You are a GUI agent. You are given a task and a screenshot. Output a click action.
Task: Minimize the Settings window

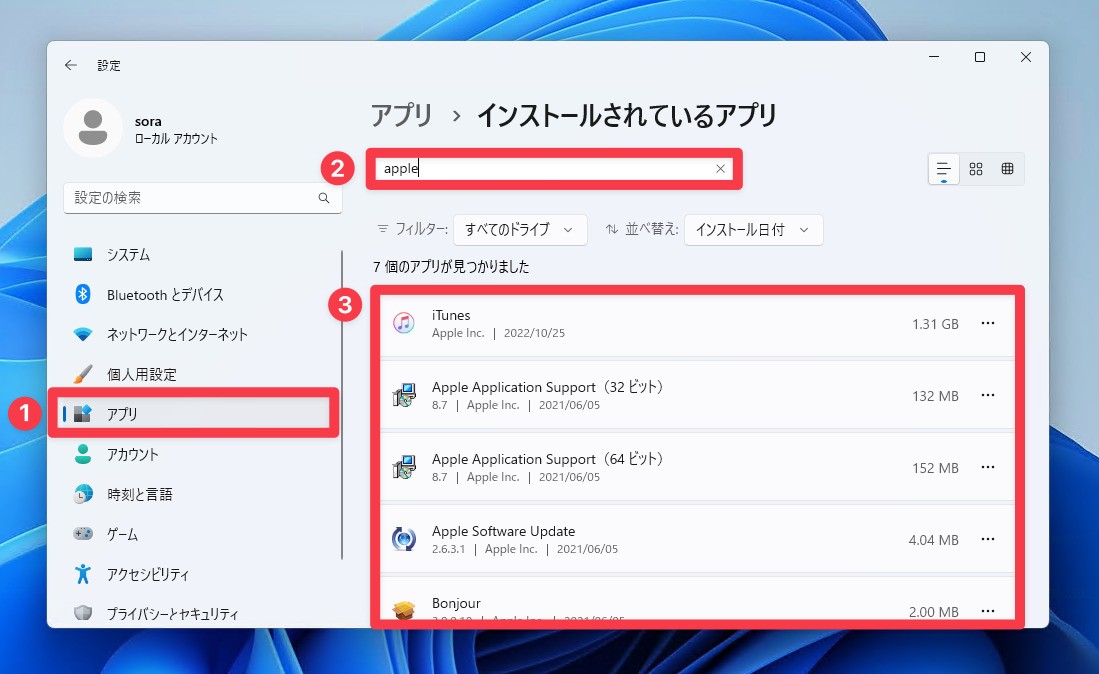pos(934,57)
